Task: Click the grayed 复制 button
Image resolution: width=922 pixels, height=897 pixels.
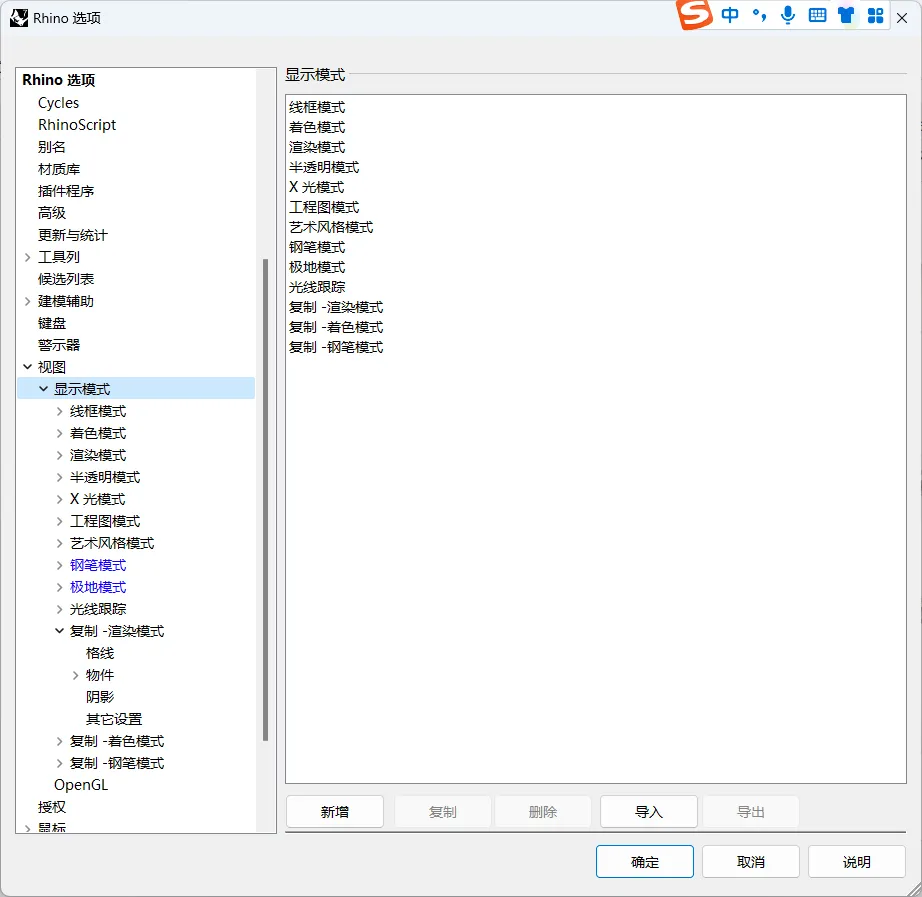Action: tap(442, 812)
